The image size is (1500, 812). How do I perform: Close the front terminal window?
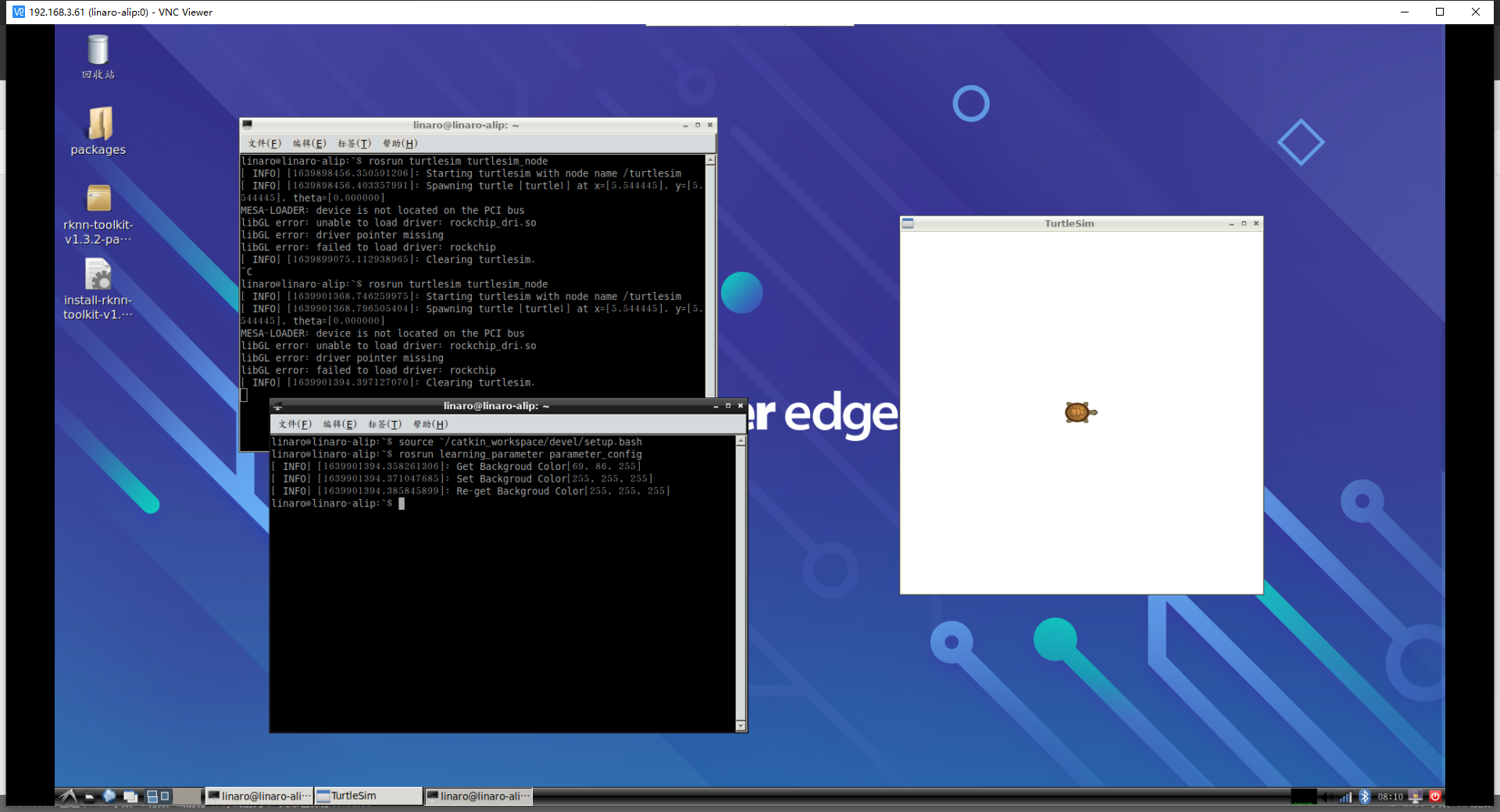point(741,406)
